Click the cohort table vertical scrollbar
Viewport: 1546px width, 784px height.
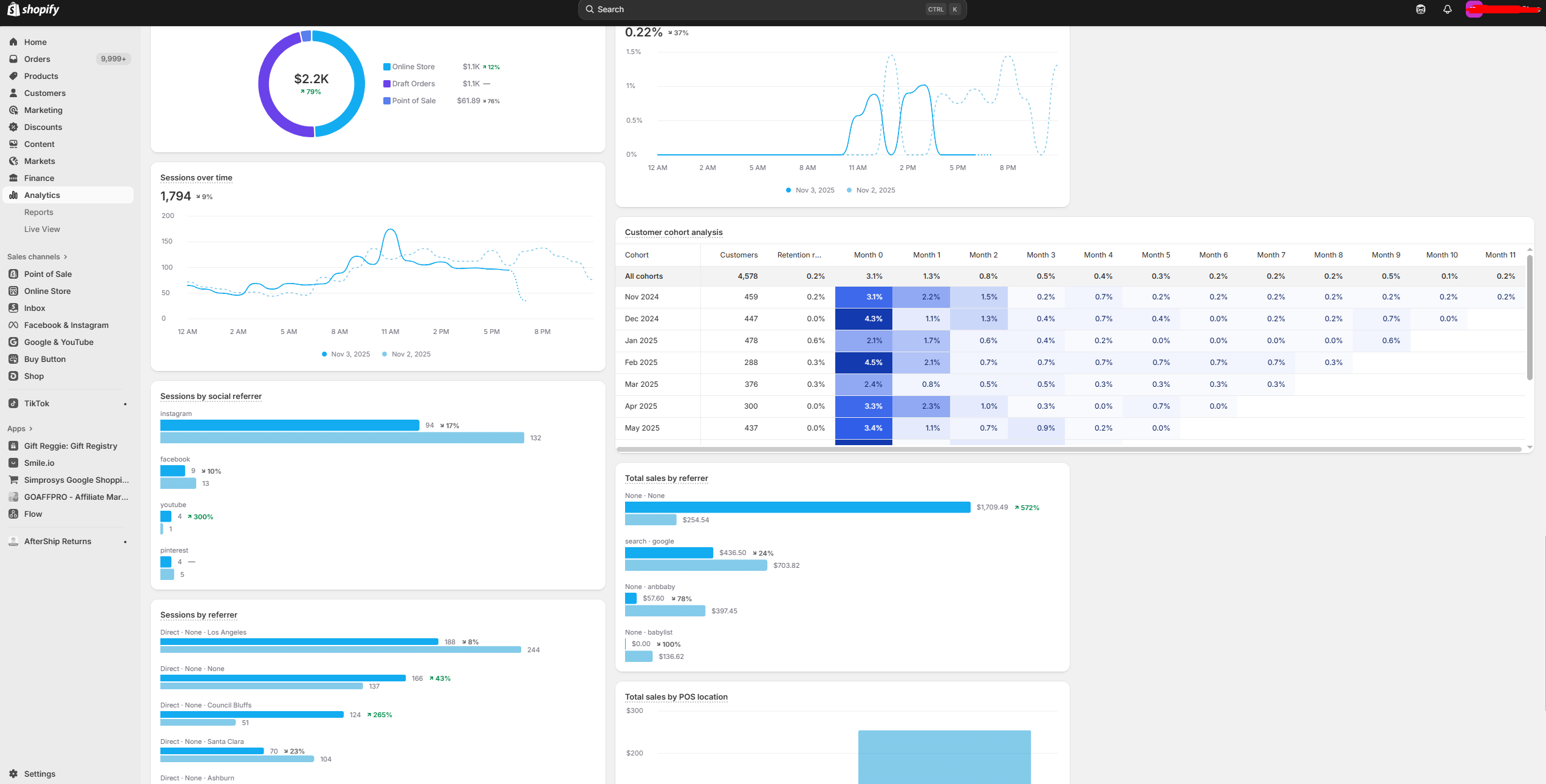(1530, 317)
